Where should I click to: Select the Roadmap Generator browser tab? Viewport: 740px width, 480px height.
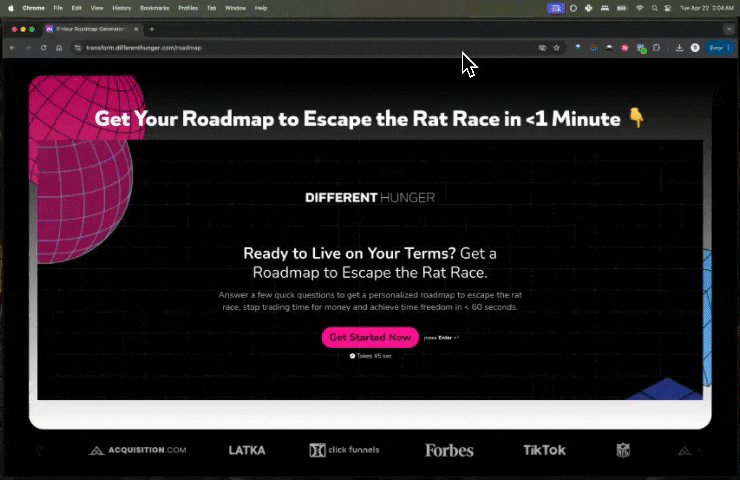pyautogui.click(x=88, y=29)
